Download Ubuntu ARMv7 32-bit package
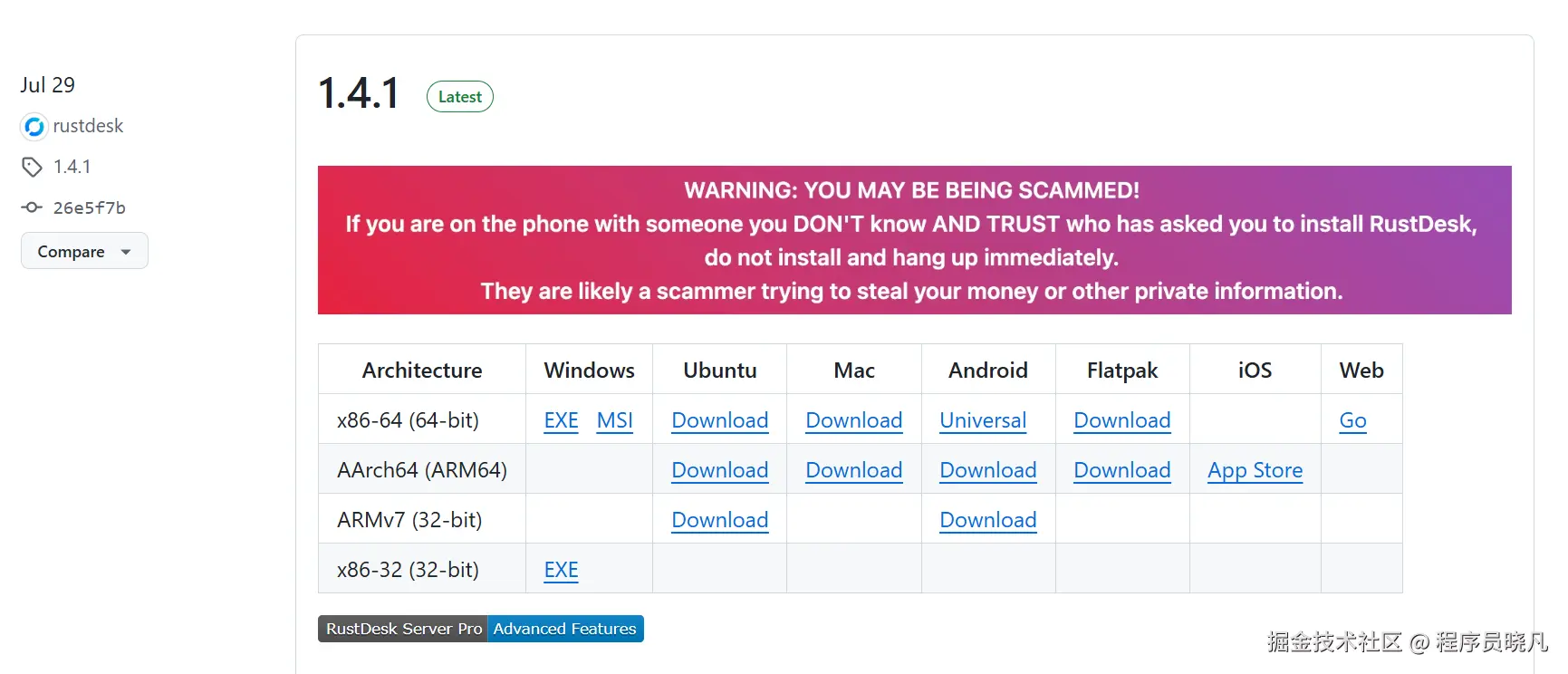1568x674 pixels. 719,520
